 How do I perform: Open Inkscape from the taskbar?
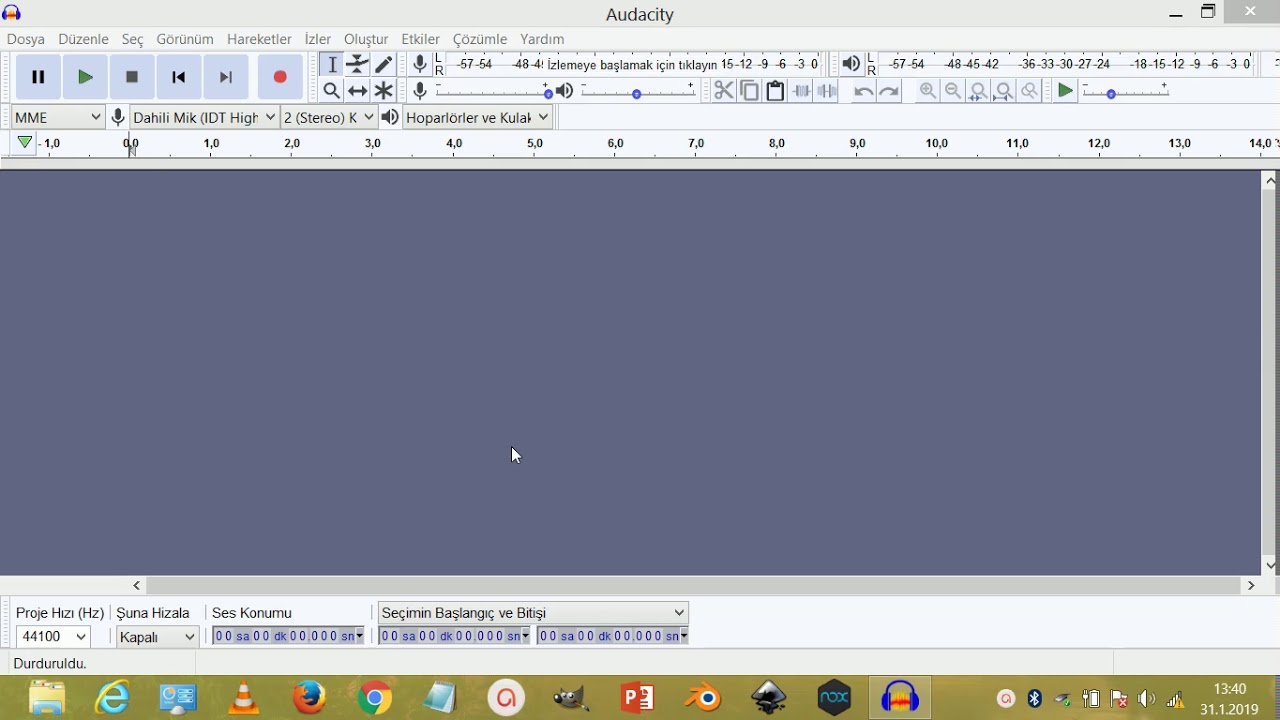pos(769,697)
